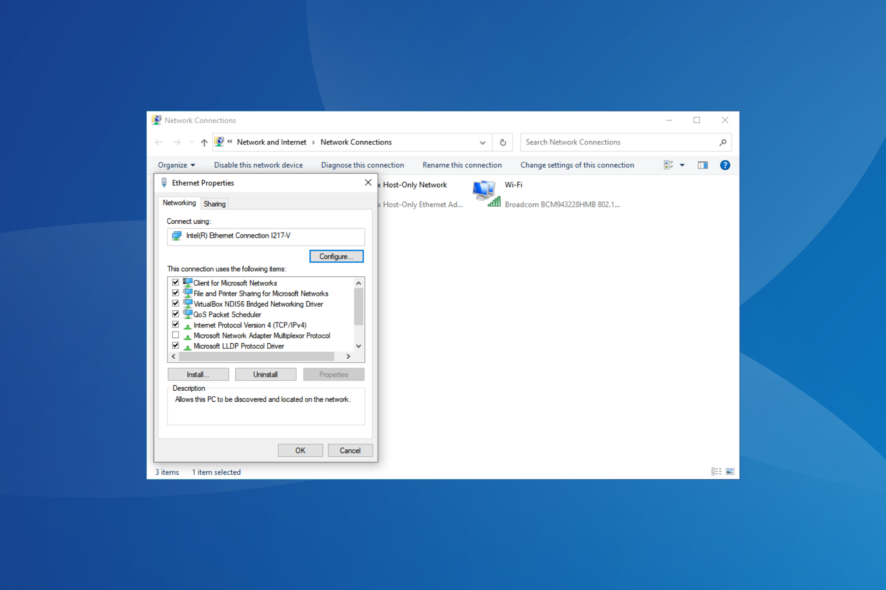Switch to large icons view in status bar

coord(730,471)
